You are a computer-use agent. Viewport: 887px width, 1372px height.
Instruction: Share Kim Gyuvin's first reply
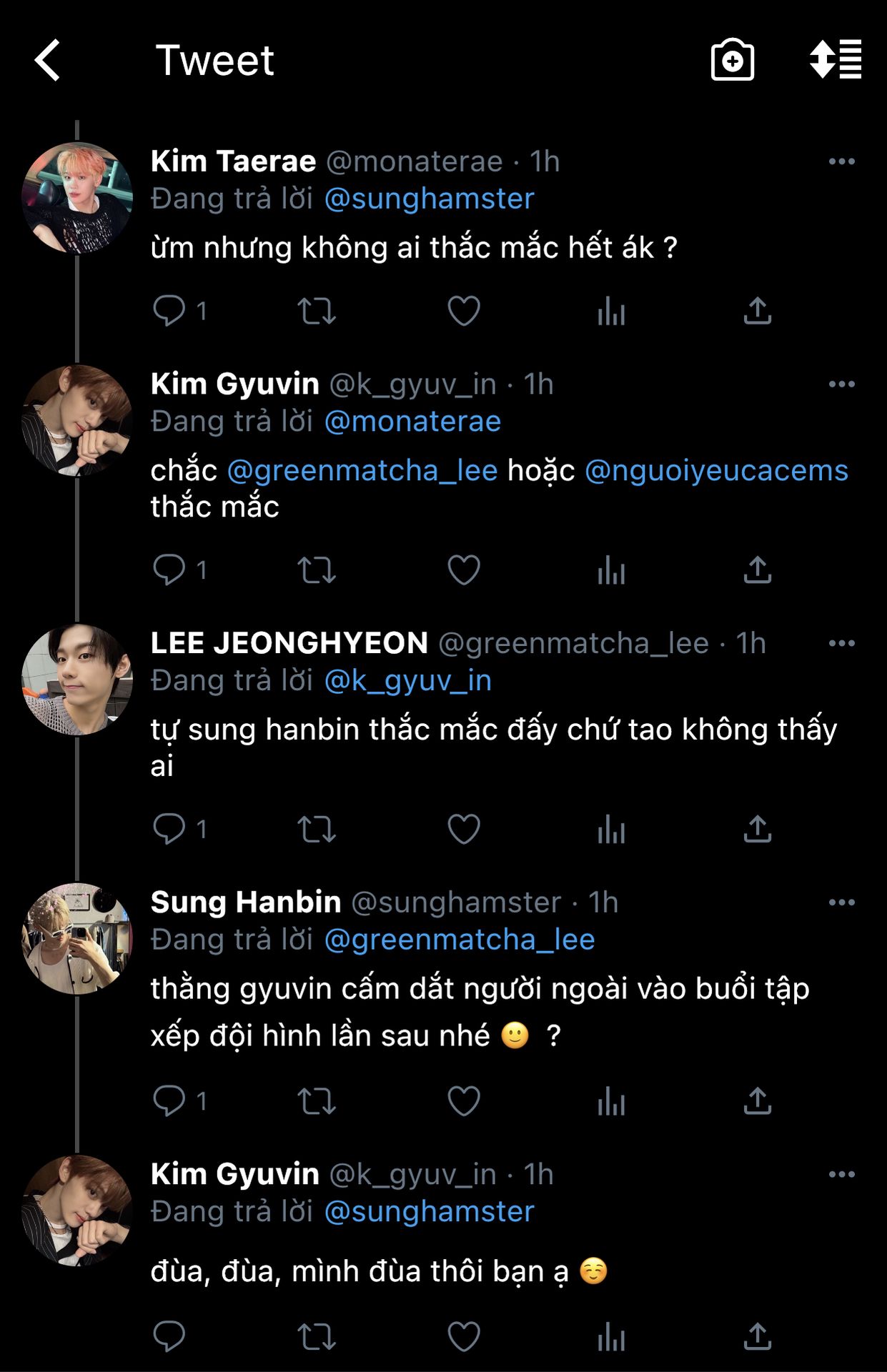point(758,570)
